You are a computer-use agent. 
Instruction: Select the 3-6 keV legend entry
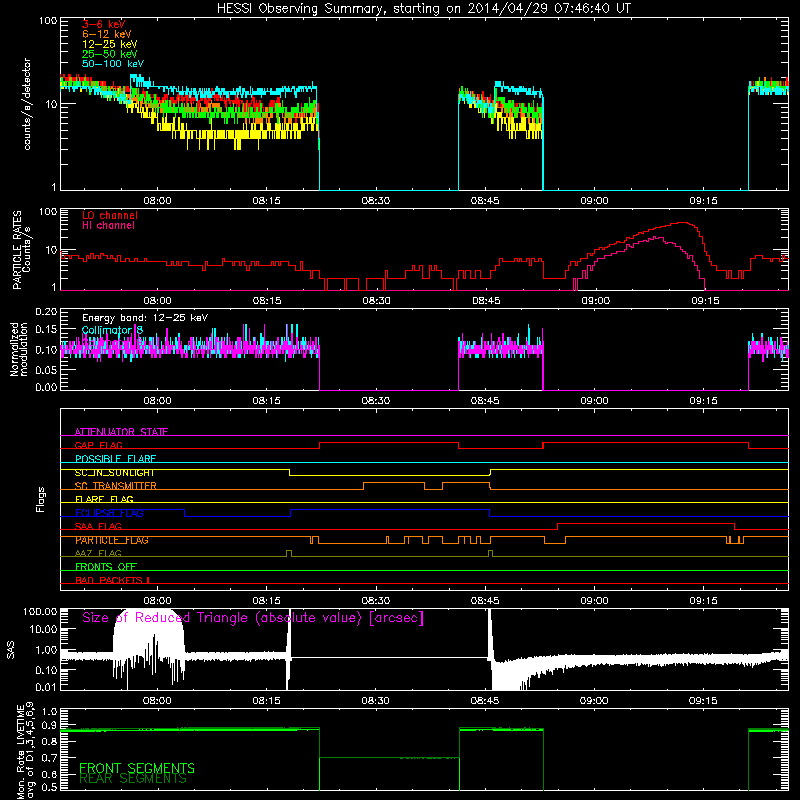click(103, 24)
